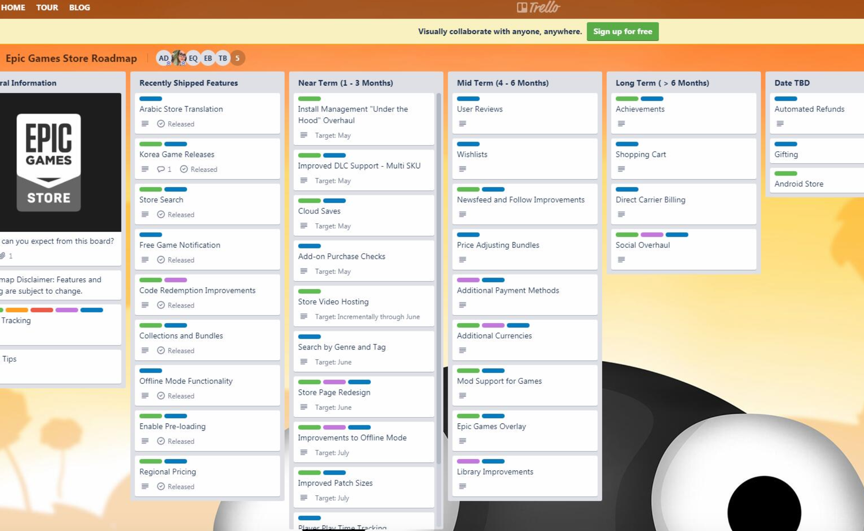Click the green label on Android Store card
Image resolution: width=864 pixels, height=531 pixels.
(786, 174)
